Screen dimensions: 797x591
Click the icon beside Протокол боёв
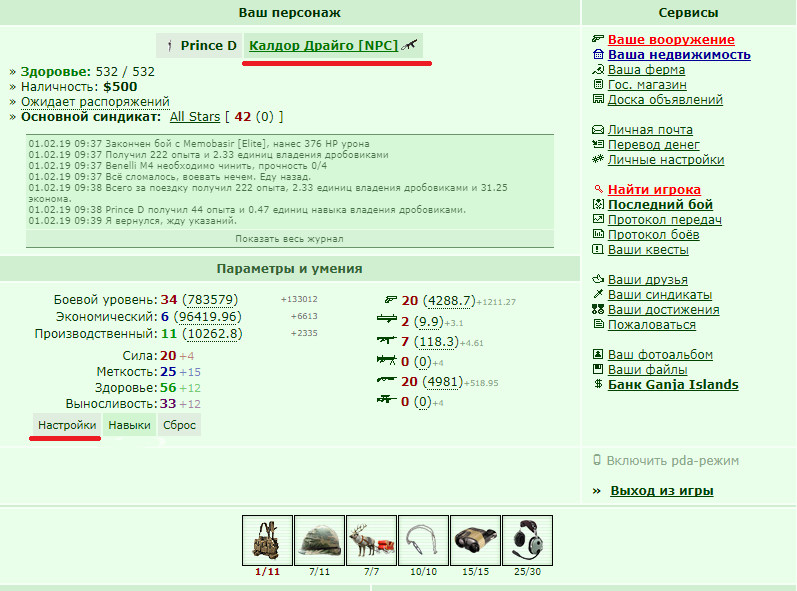598,234
